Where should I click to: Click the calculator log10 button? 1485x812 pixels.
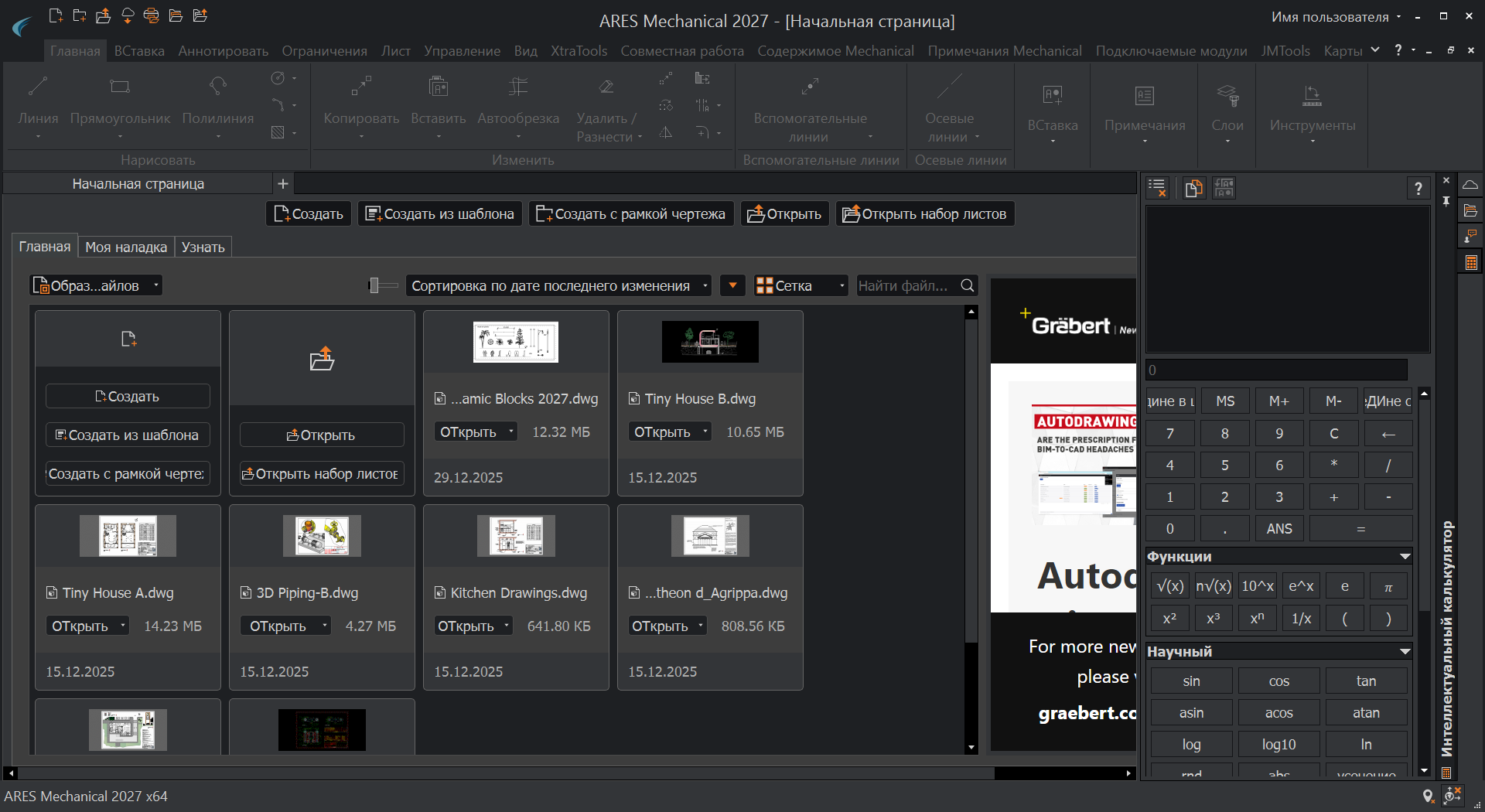coord(1278,744)
